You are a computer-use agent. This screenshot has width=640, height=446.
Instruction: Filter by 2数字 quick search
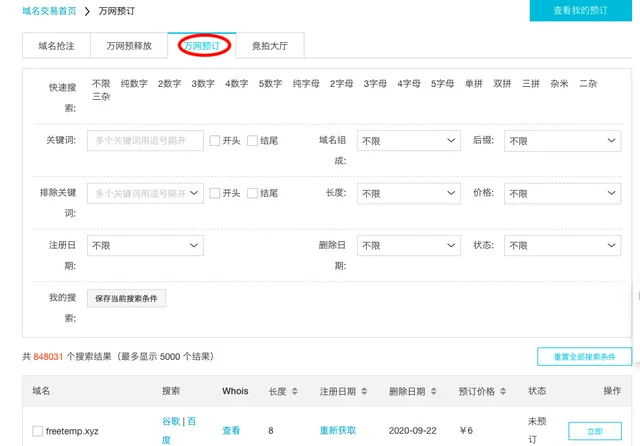(x=169, y=84)
